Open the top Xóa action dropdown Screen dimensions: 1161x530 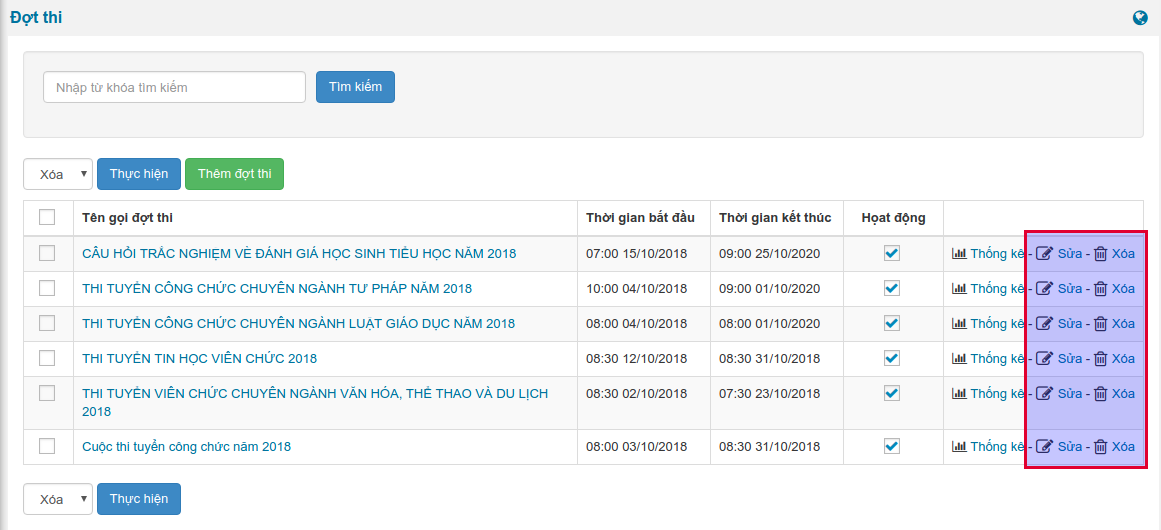(x=58, y=174)
